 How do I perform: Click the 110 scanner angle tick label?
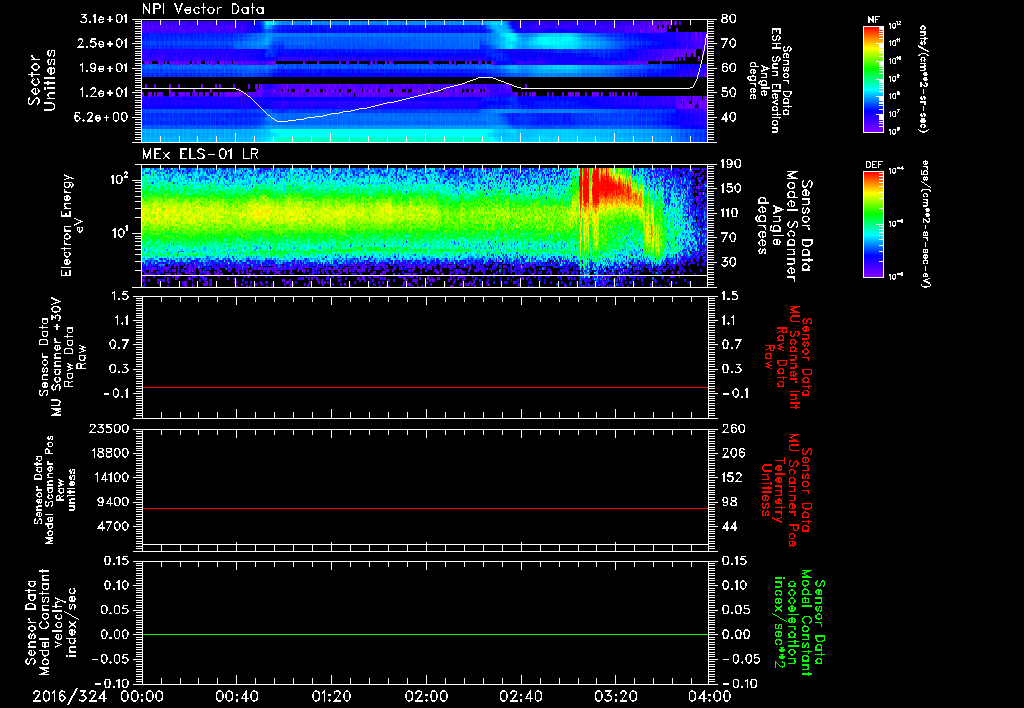click(x=731, y=213)
